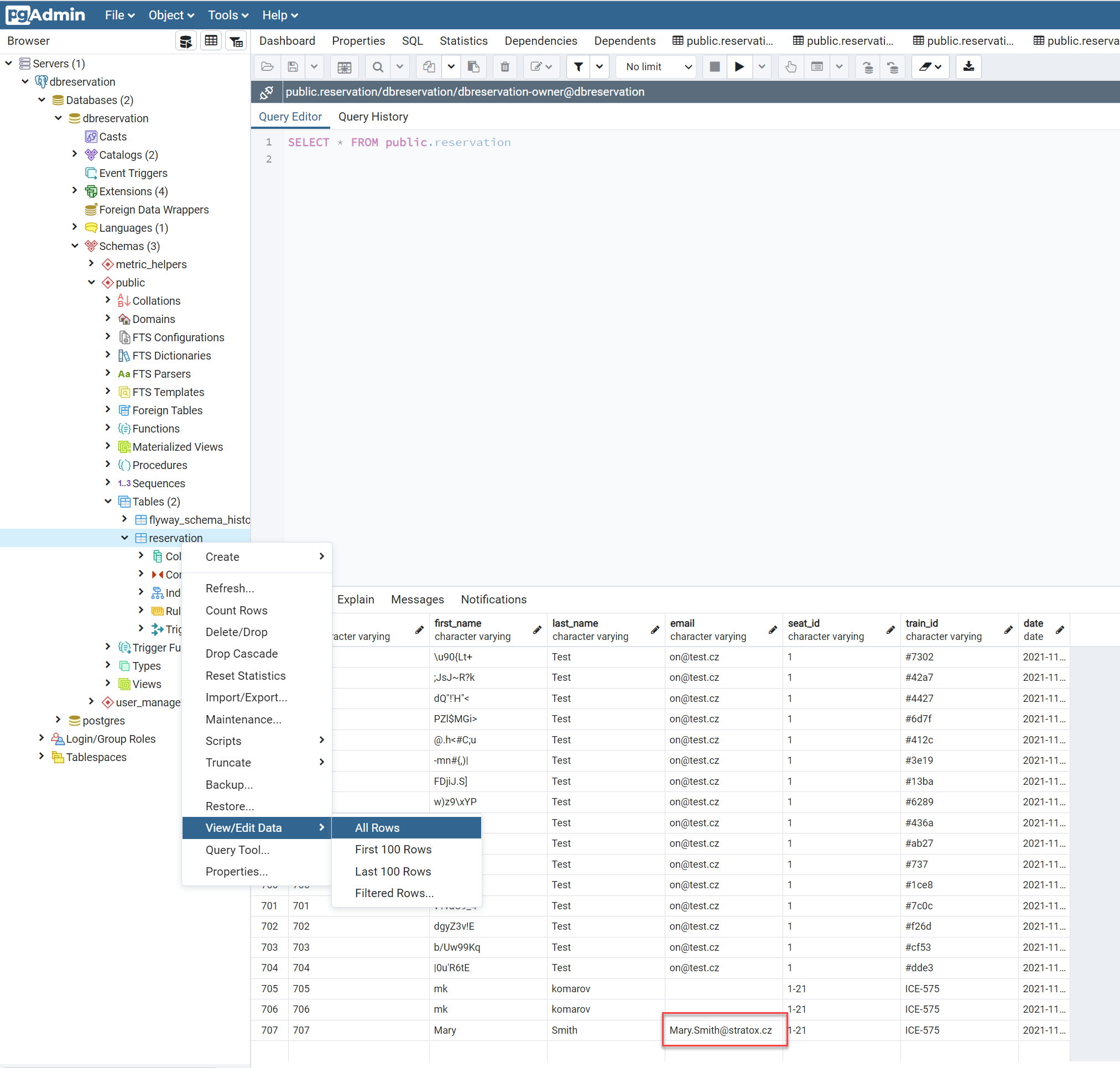Click into the SQL query editor text
1120x1068 pixels.
click(399, 142)
